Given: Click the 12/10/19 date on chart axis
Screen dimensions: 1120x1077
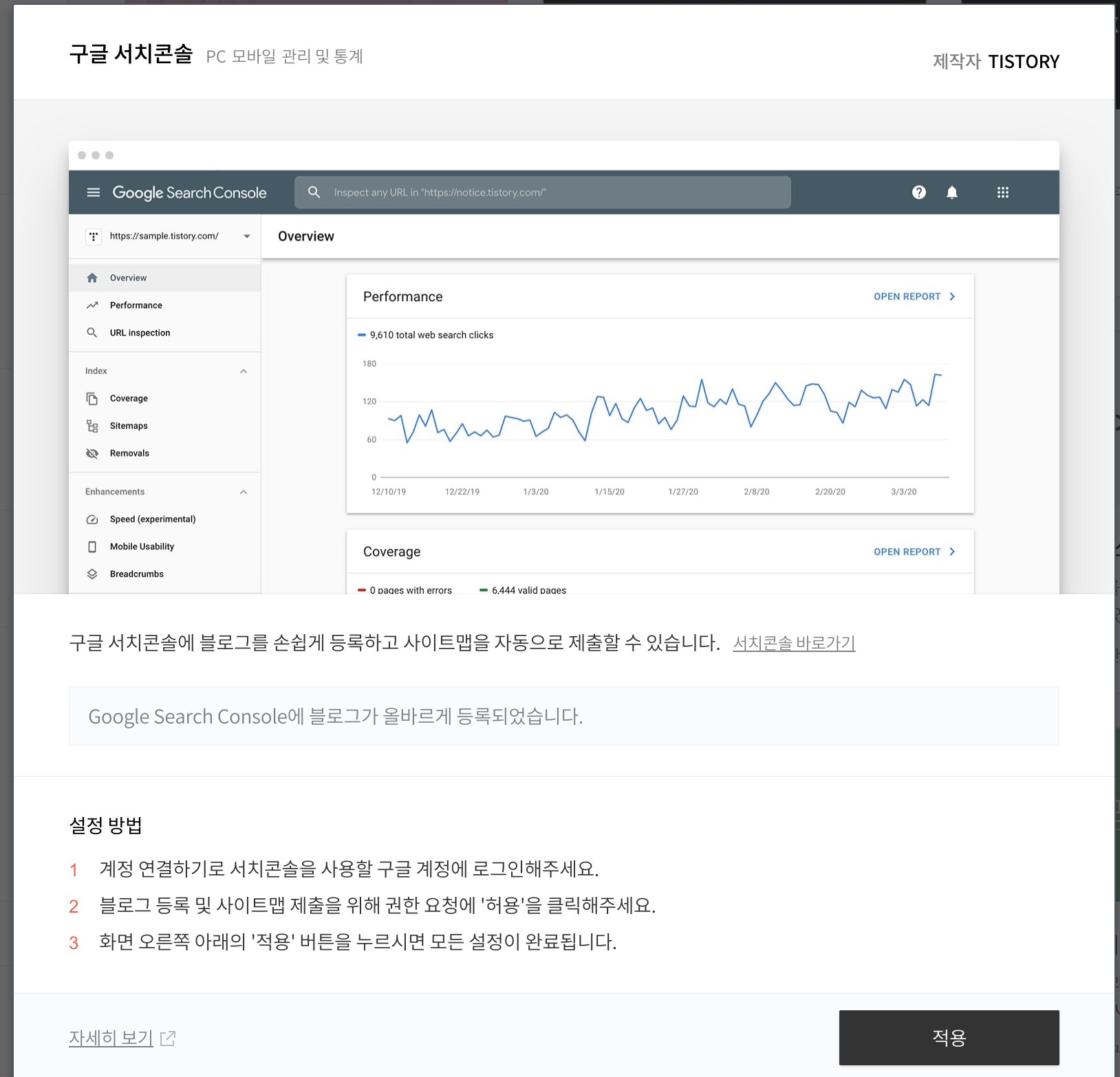Looking at the screenshot, I should click(x=389, y=492).
